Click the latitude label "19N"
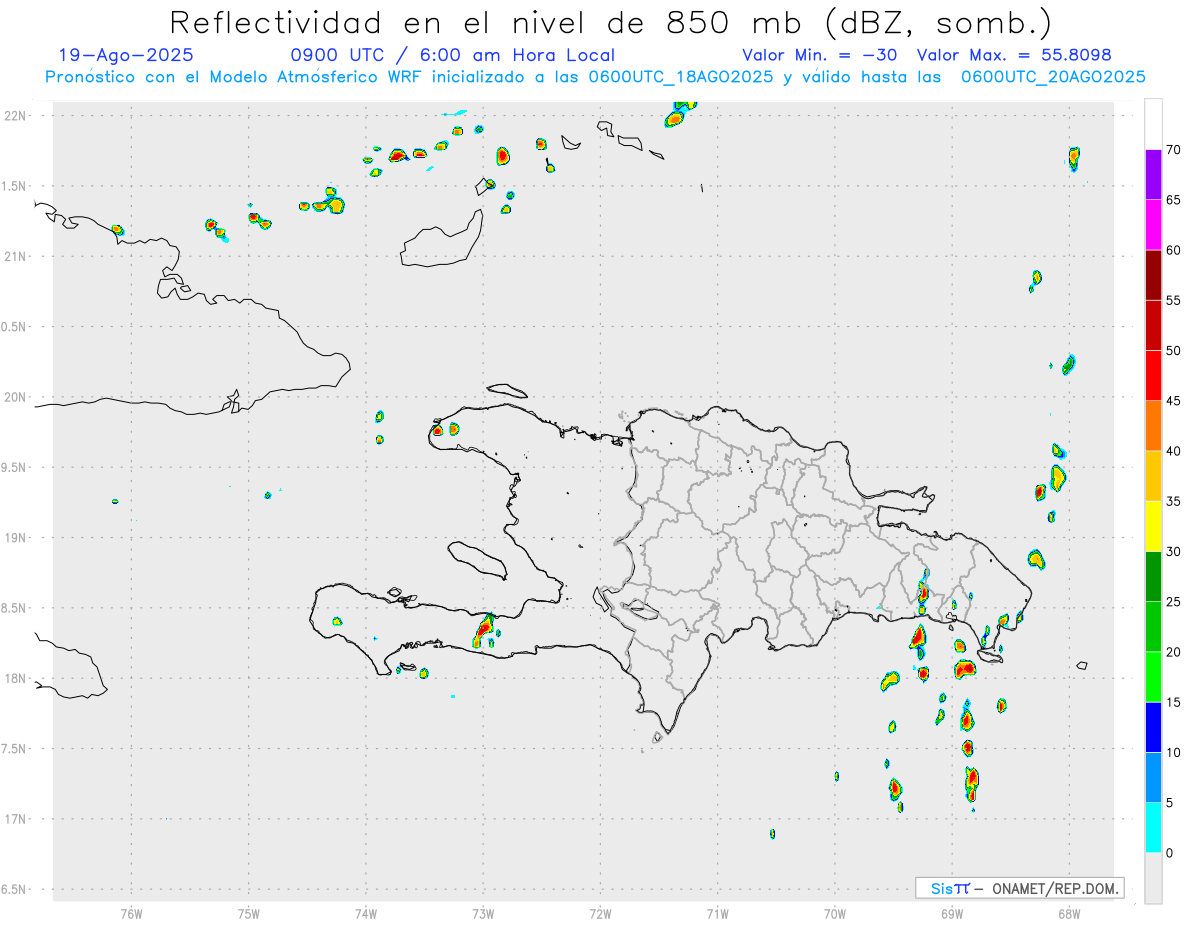Image resolution: width=1200 pixels, height=927 pixels. (16, 537)
